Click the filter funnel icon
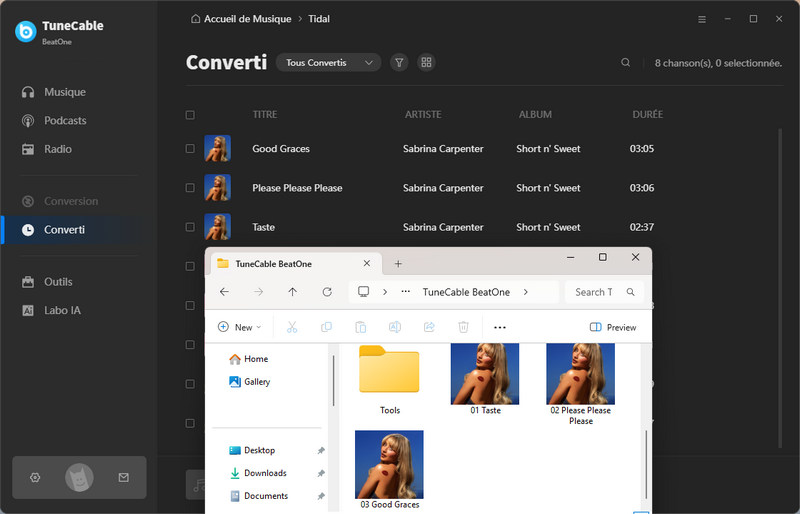 pos(399,62)
